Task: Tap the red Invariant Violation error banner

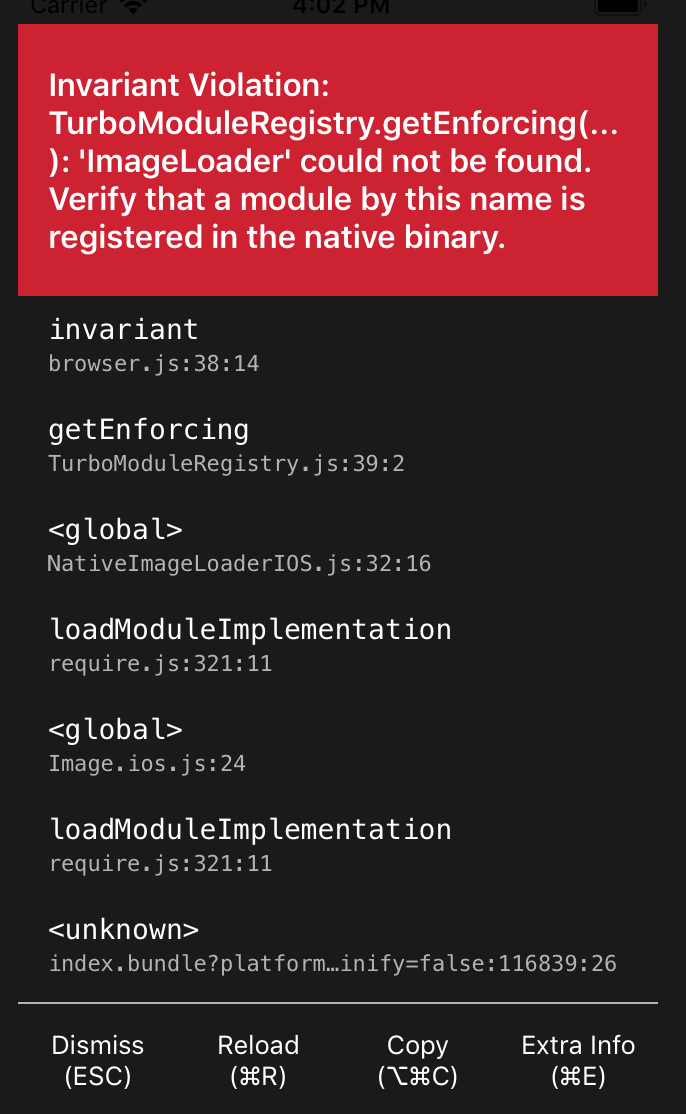Action: pyautogui.click(x=338, y=160)
